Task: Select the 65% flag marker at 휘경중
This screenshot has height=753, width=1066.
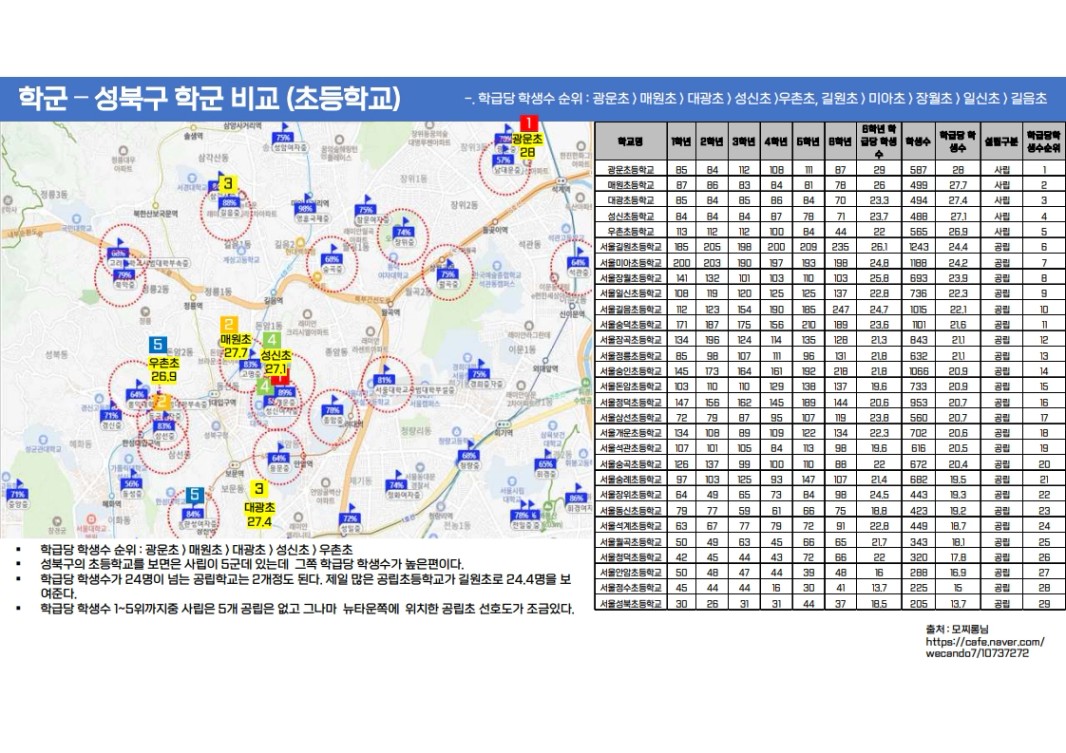Action: (545, 463)
